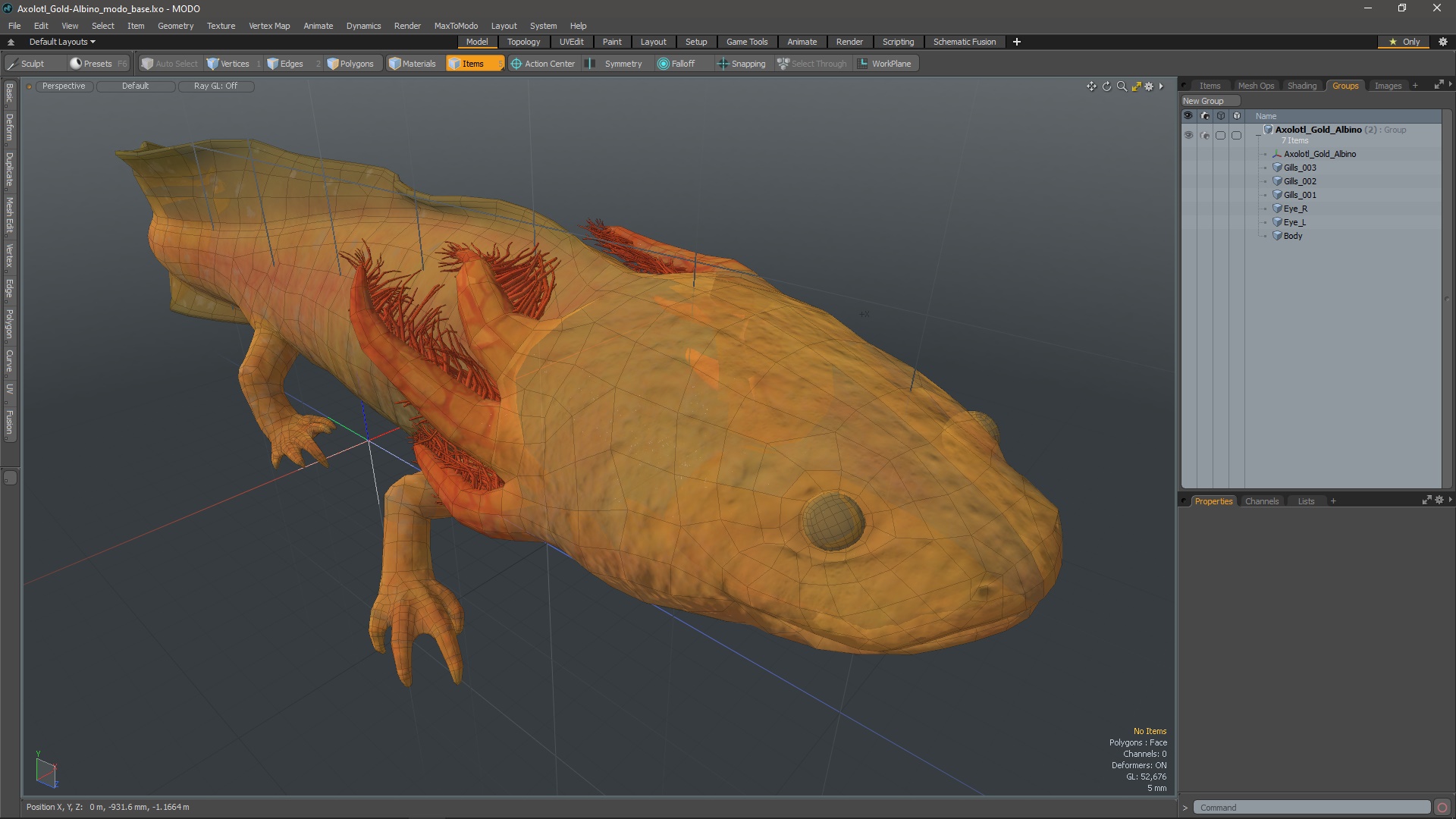The height and width of the screenshot is (819, 1456).
Task: Switch to the Shading panel tab
Action: tap(1301, 86)
